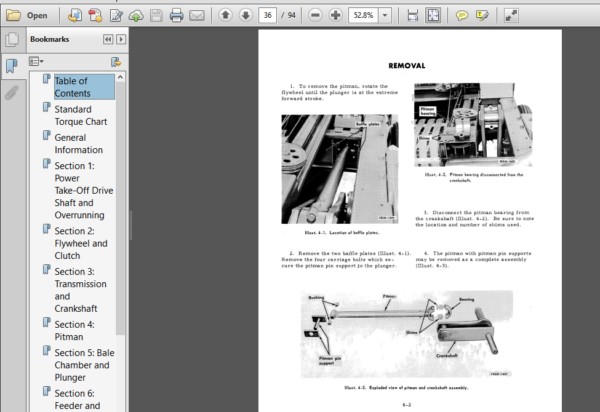Click the pitman bearing illustration 4-2
Screen dimensions: 600x412
click(x=473, y=125)
